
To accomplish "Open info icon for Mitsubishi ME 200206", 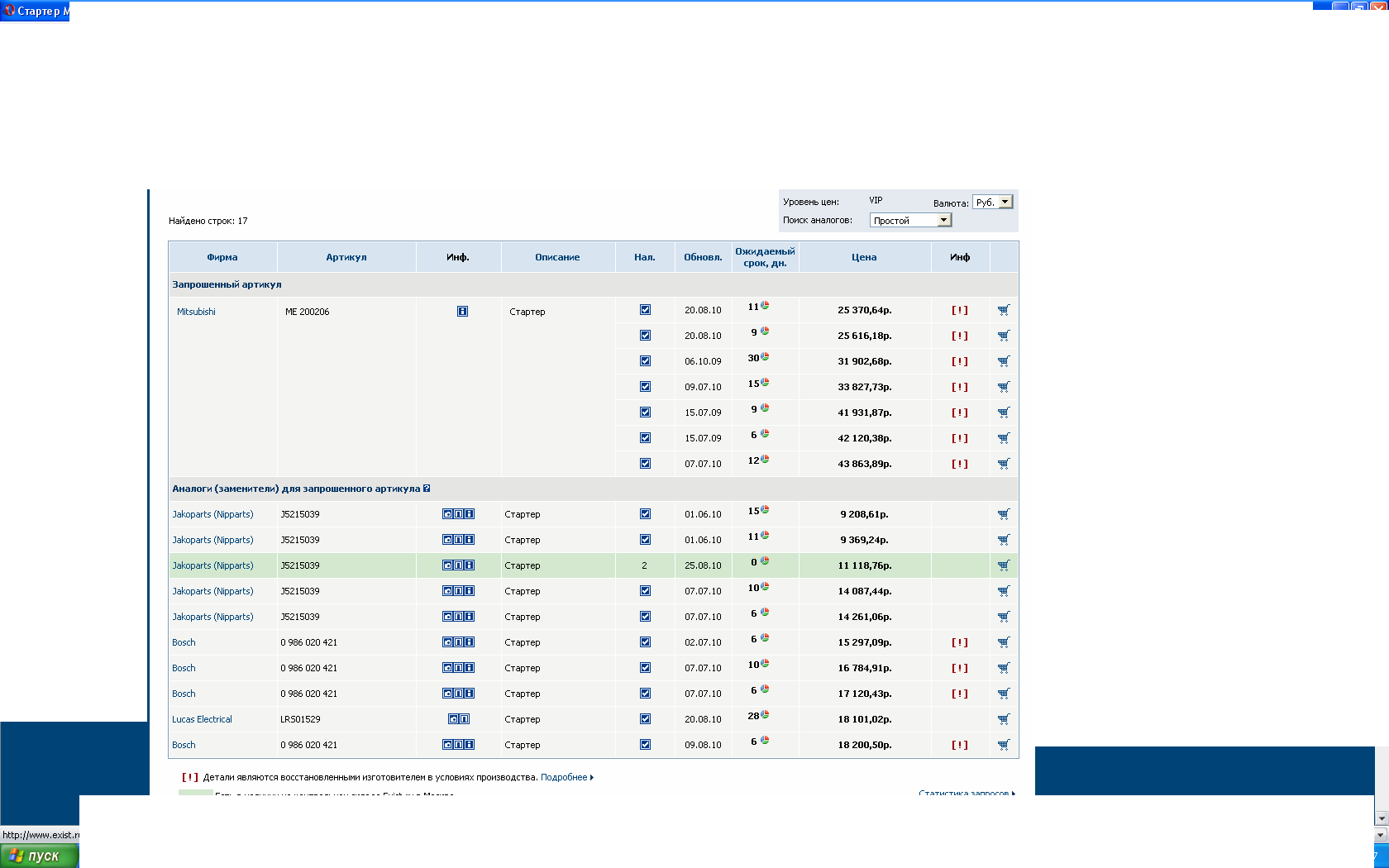I will pyautogui.click(x=462, y=312).
